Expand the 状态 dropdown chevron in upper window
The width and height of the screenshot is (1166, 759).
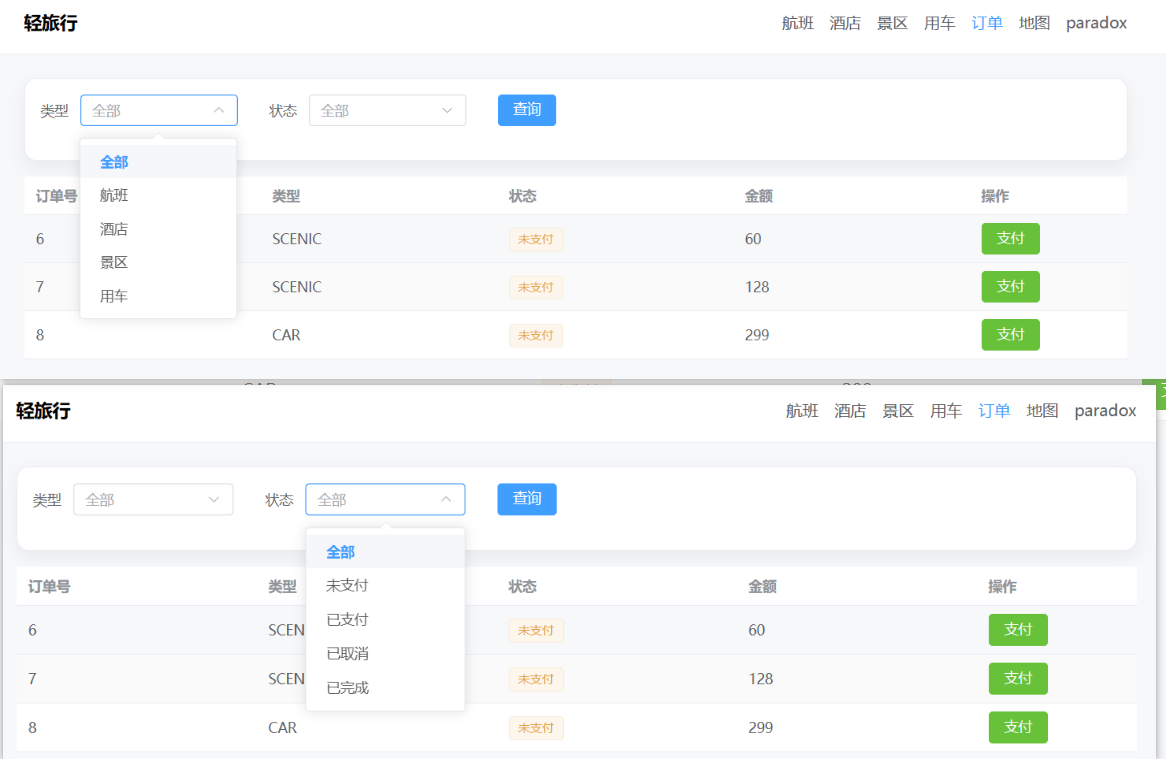(x=447, y=111)
